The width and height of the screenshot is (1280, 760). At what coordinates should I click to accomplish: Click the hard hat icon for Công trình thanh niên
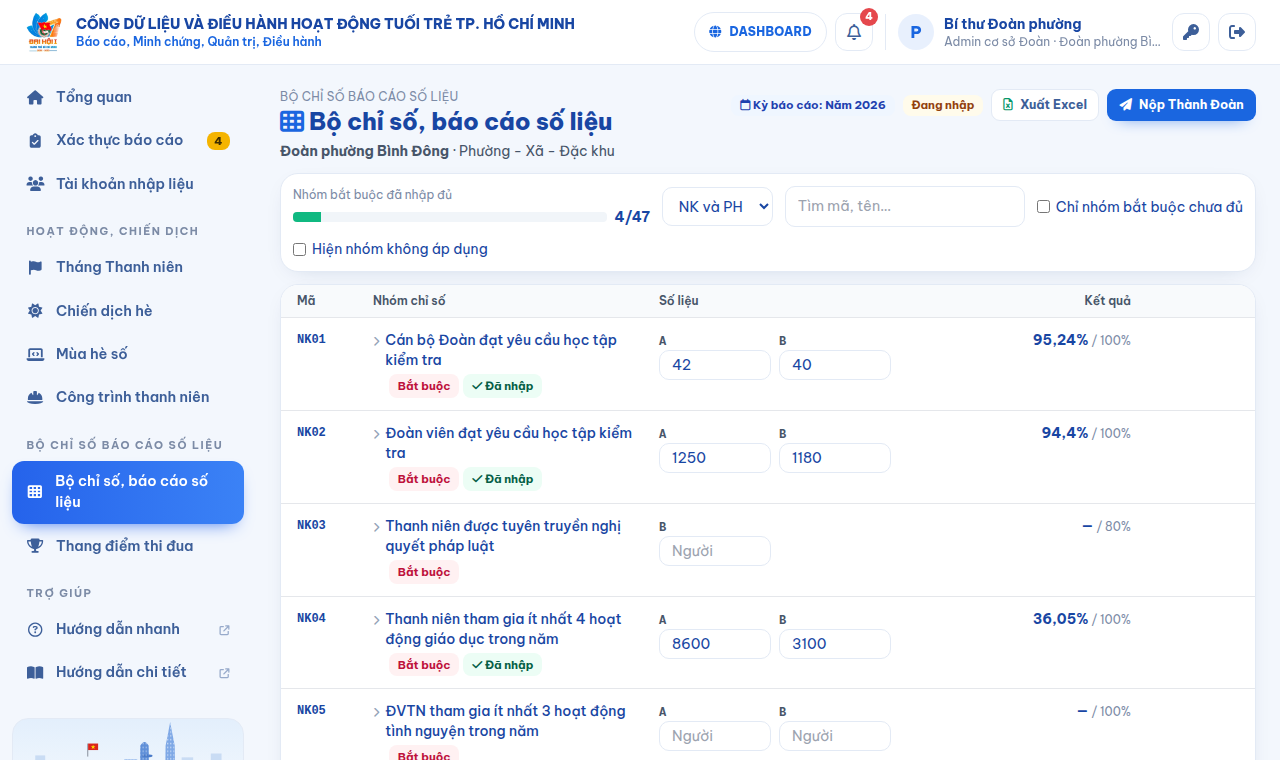tap(35, 397)
